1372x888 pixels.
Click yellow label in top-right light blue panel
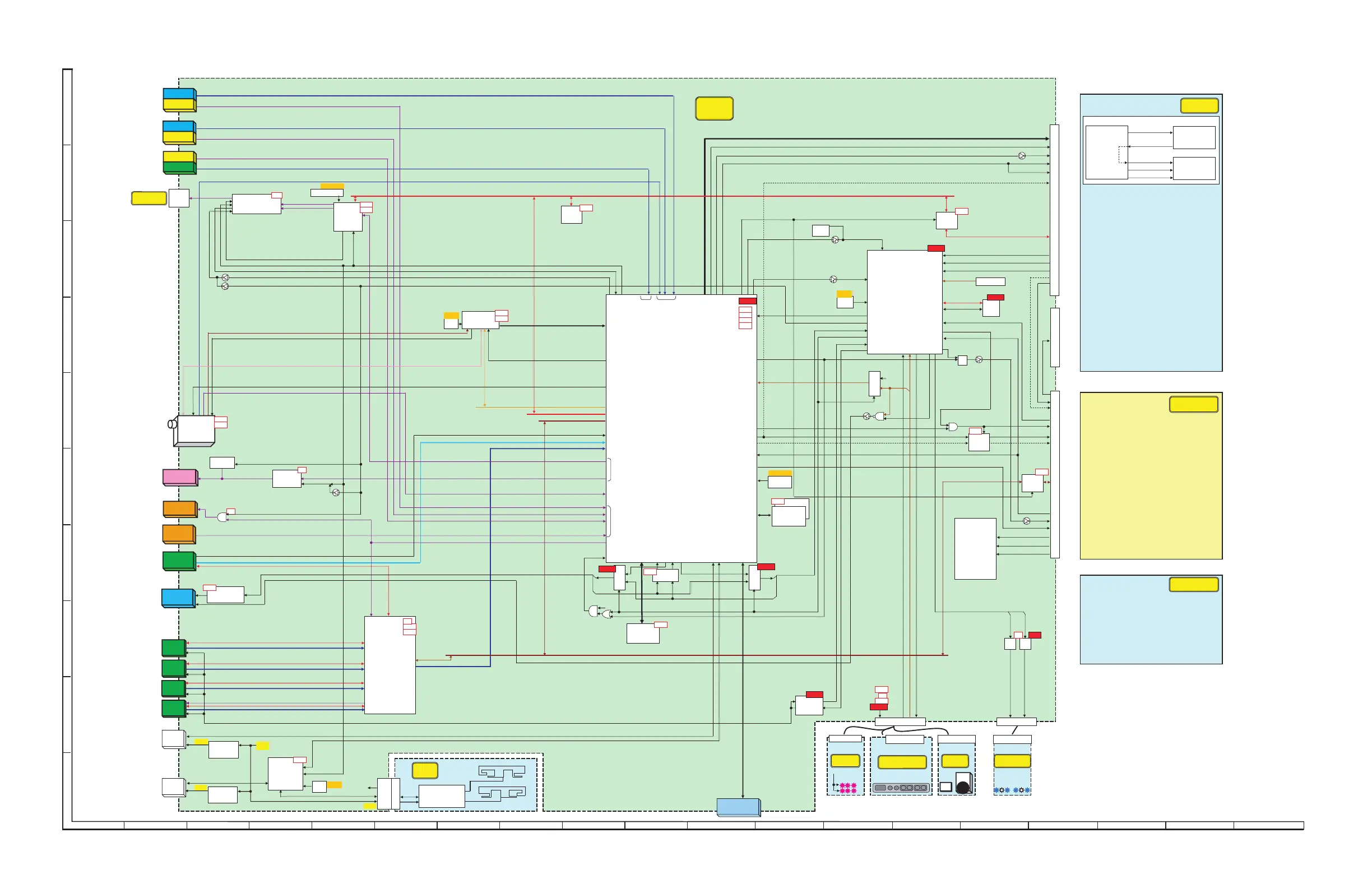pyautogui.click(x=1198, y=105)
